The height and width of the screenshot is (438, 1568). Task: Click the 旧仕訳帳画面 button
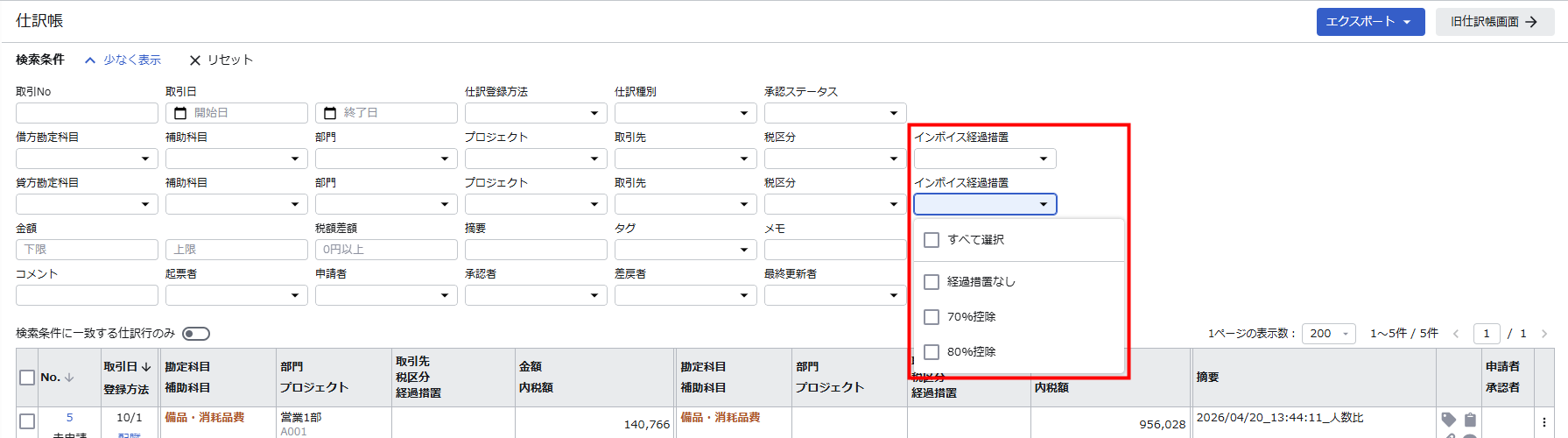click(x=1494, y=22)
